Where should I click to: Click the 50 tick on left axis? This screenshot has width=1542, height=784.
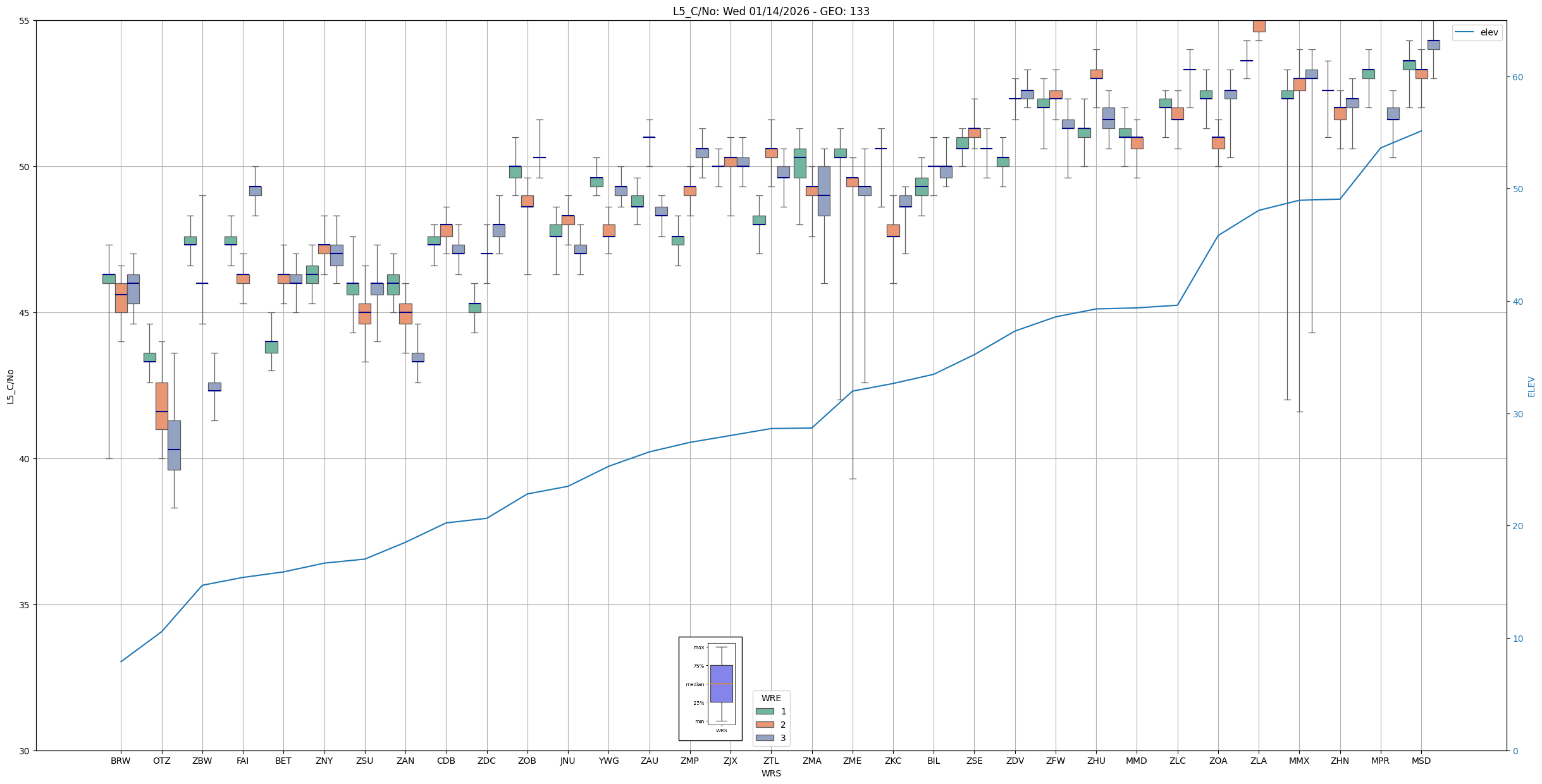tap(25, 167)
